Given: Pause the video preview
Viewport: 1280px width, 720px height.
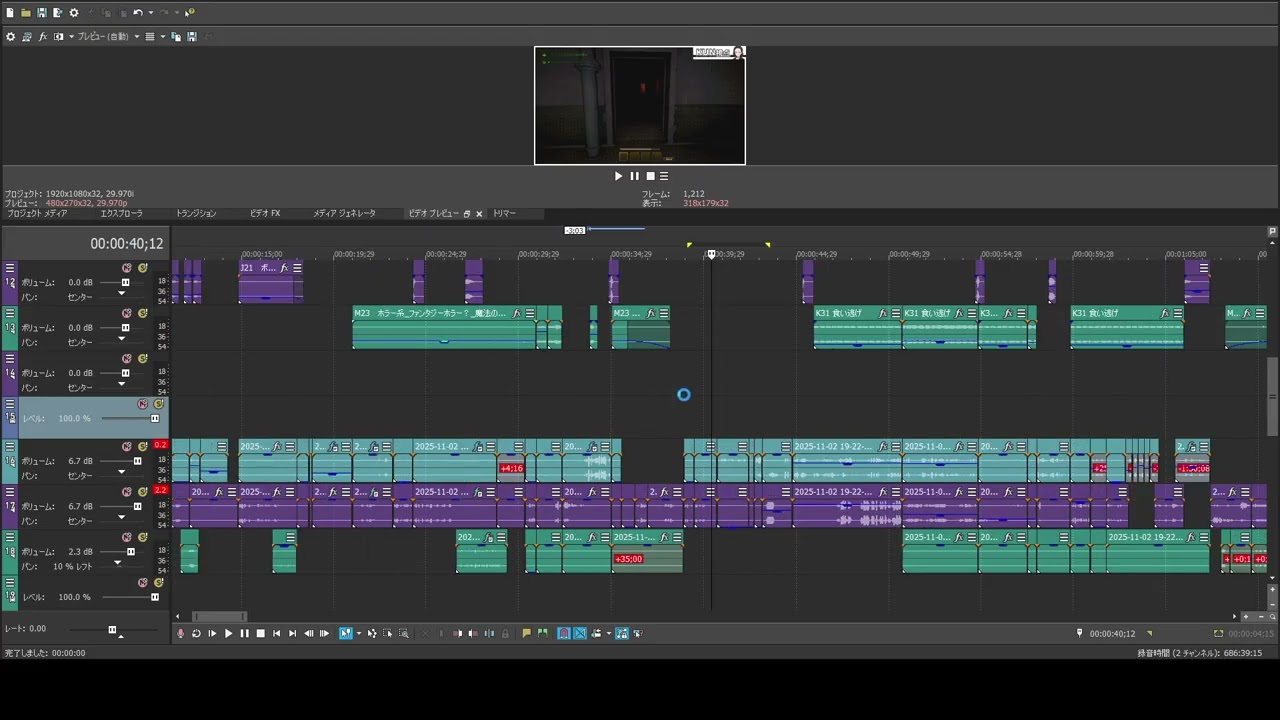Looking at the screenshot, I should pos(634,176).
